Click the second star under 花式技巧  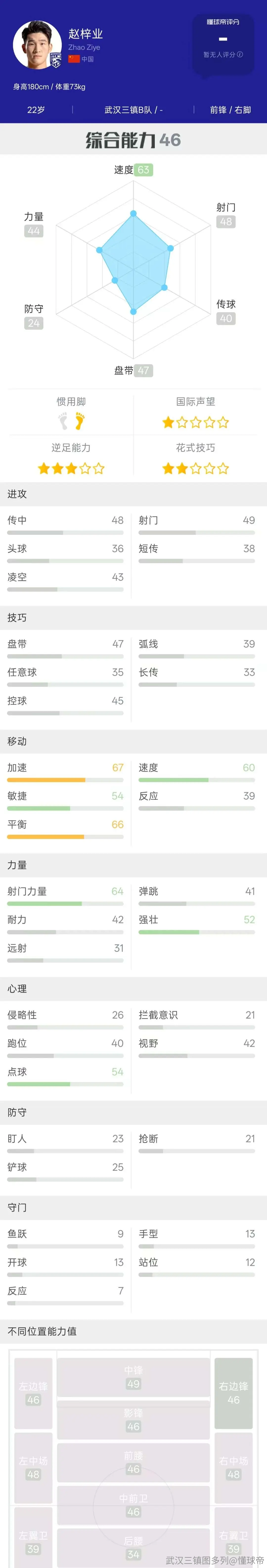pyautogui.click(x=182, y=469)
